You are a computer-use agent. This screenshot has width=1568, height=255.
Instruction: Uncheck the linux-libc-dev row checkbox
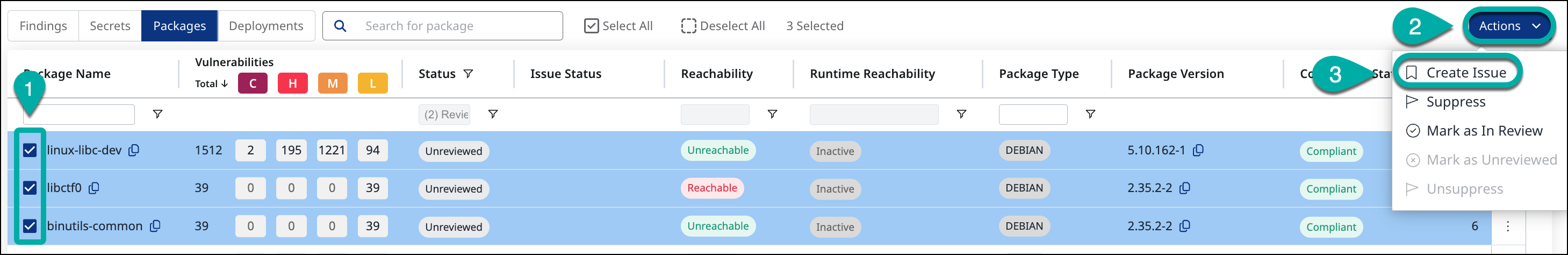pos(30,150)
